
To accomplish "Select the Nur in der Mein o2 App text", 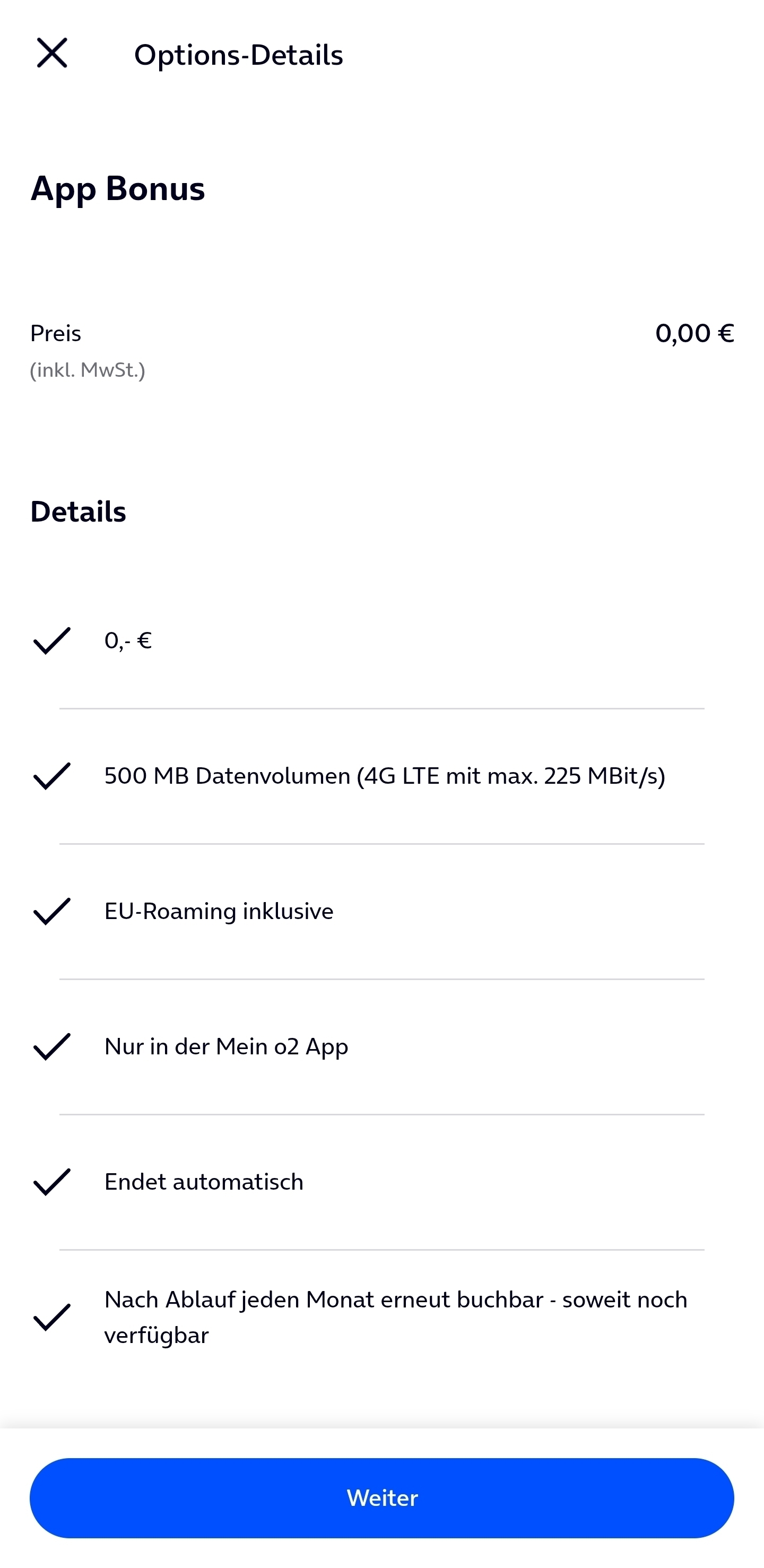I will 227,1046.
